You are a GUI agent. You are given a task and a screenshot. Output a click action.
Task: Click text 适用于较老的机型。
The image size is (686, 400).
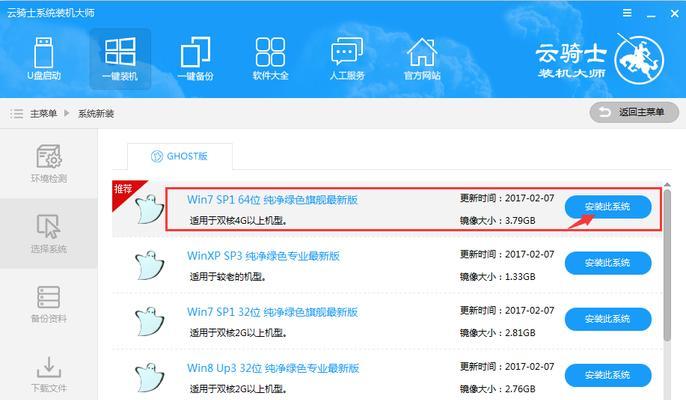(228, 277)
